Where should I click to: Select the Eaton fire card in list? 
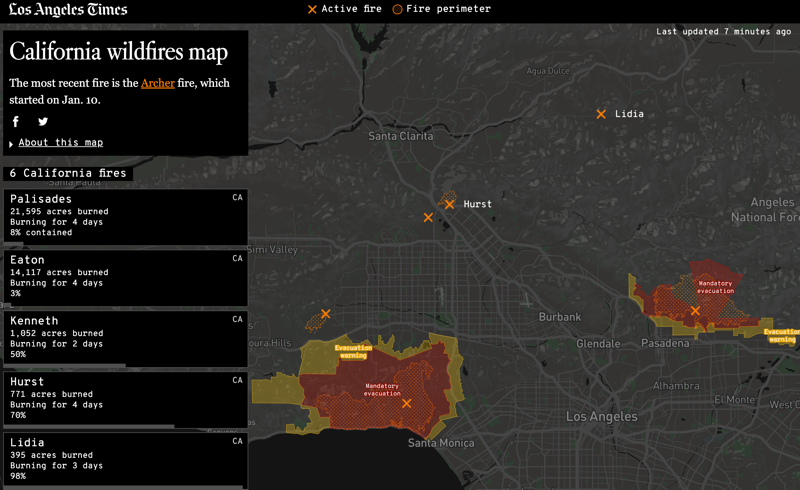125,277
